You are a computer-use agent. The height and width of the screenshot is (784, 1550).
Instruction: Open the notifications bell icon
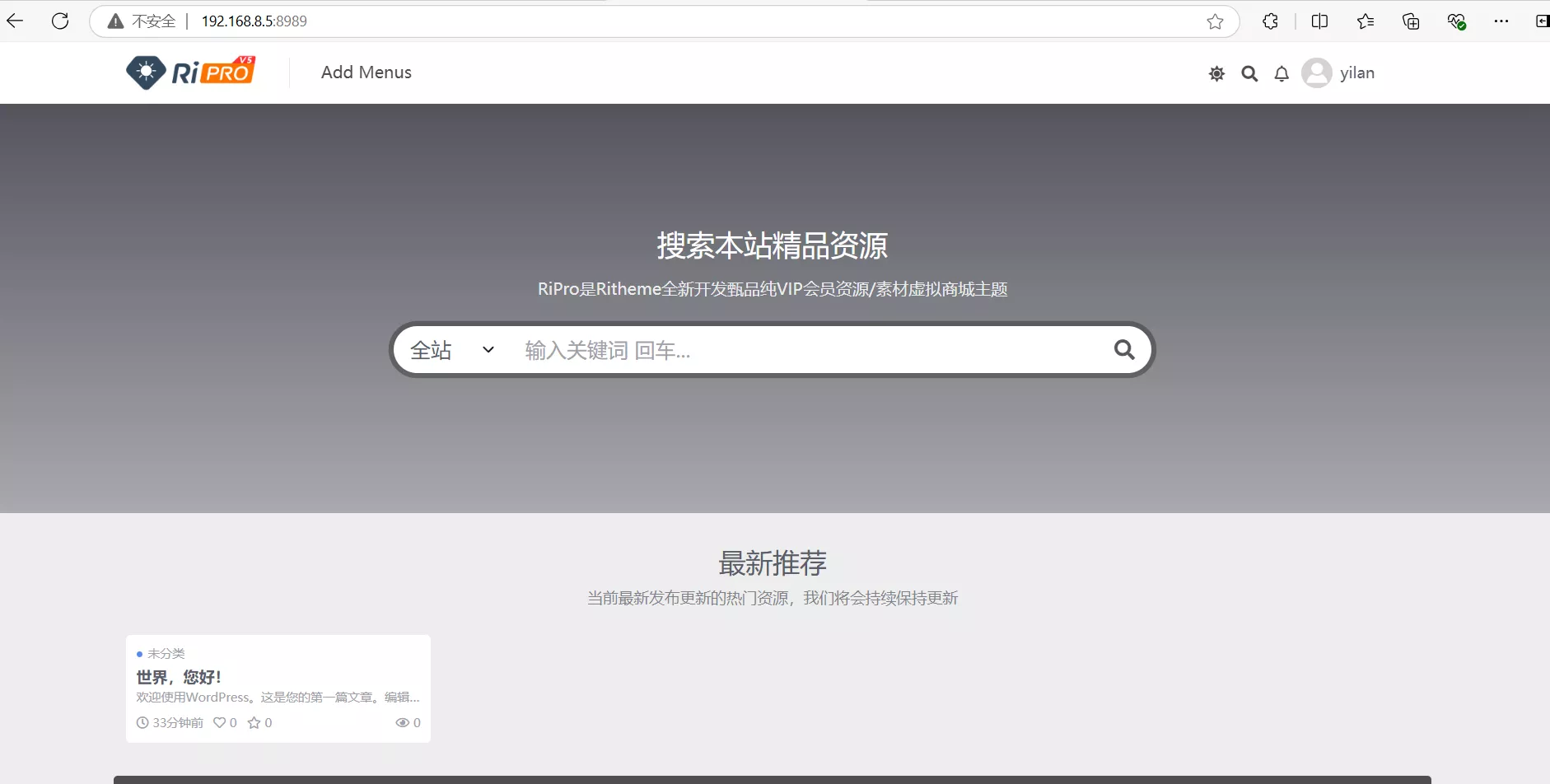(x=1282, y=74)
